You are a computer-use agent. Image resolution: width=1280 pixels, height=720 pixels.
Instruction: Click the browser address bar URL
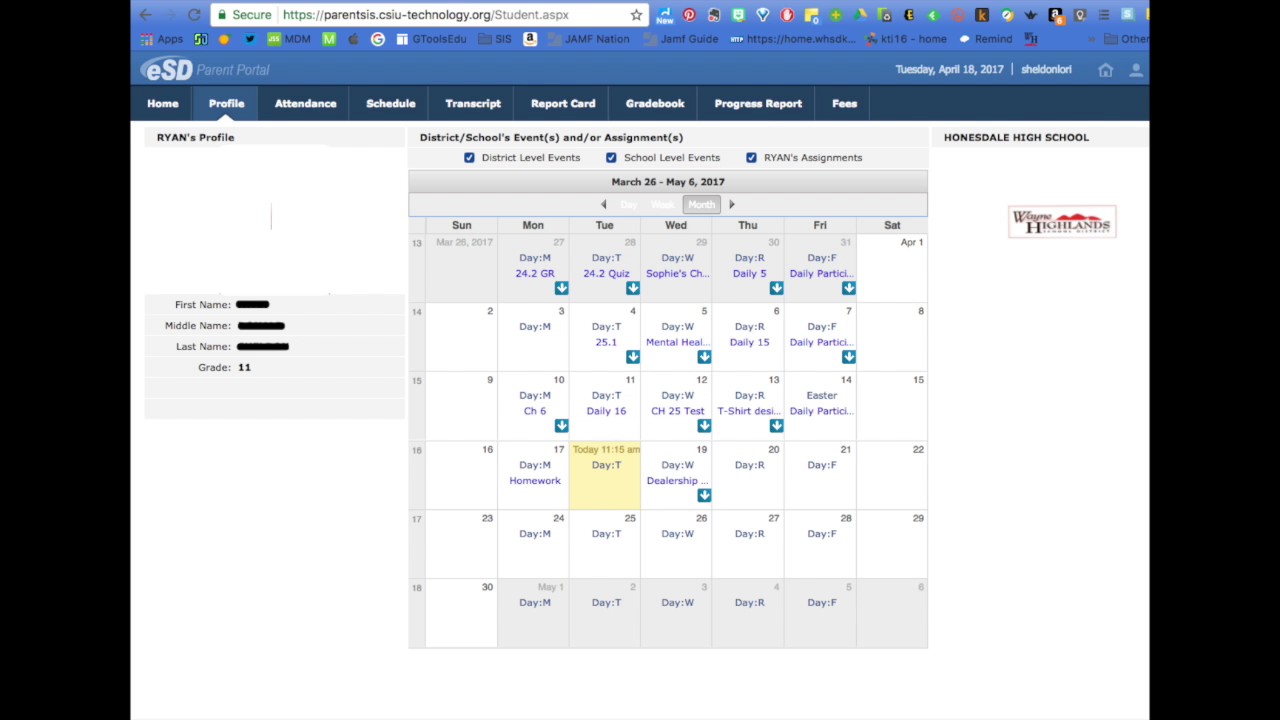click(425, 15)
